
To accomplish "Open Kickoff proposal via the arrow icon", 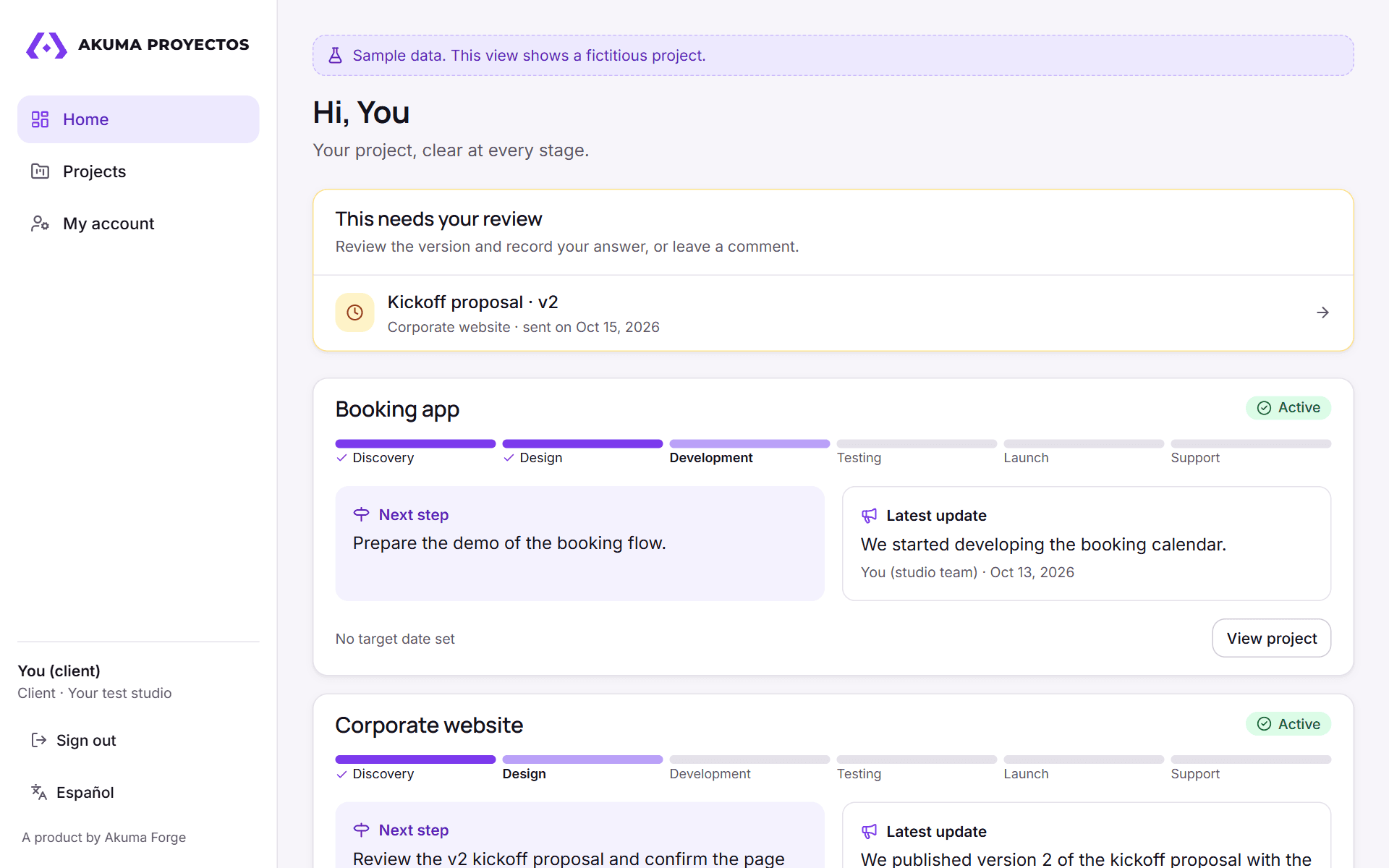I will (1322, 312).
